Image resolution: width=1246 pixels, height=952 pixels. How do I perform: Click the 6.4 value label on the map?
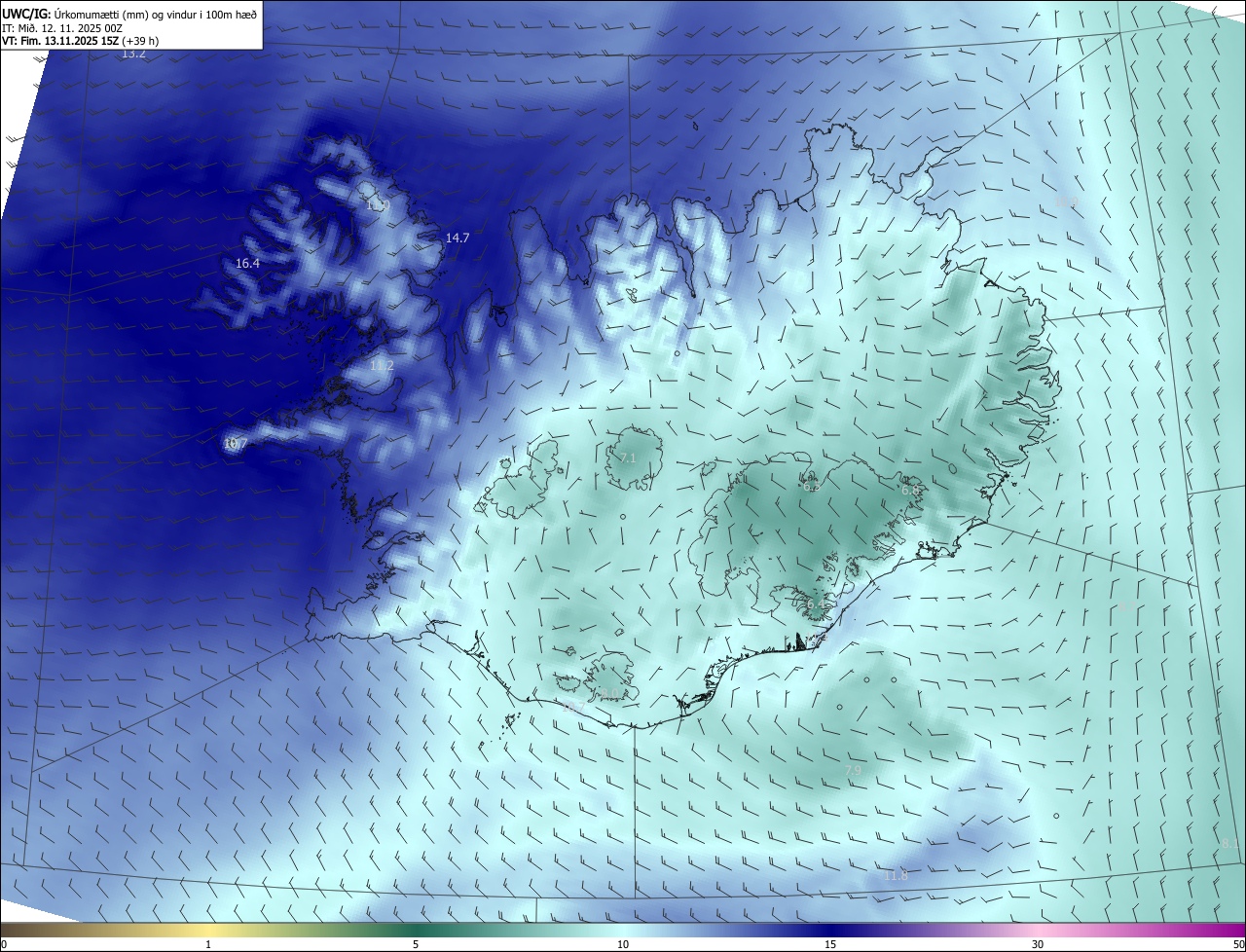816,604
